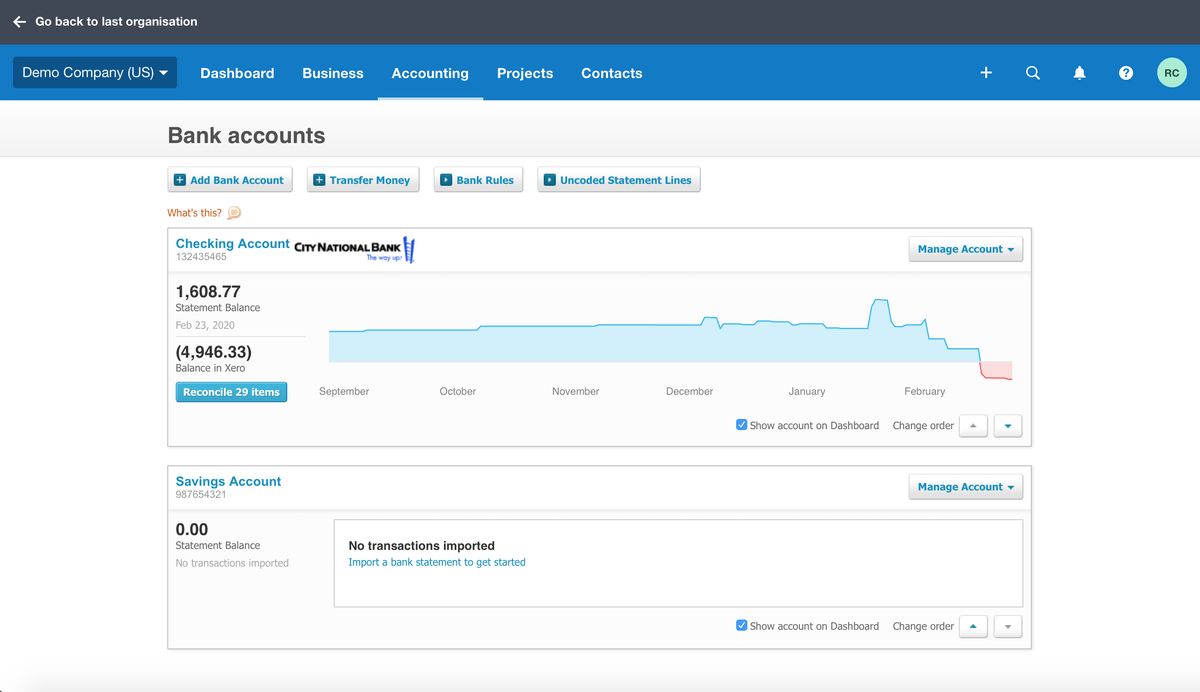Screen dimensions: 1200x692
Task: Click the plus icon to create new item
Action: coord(986,72)
